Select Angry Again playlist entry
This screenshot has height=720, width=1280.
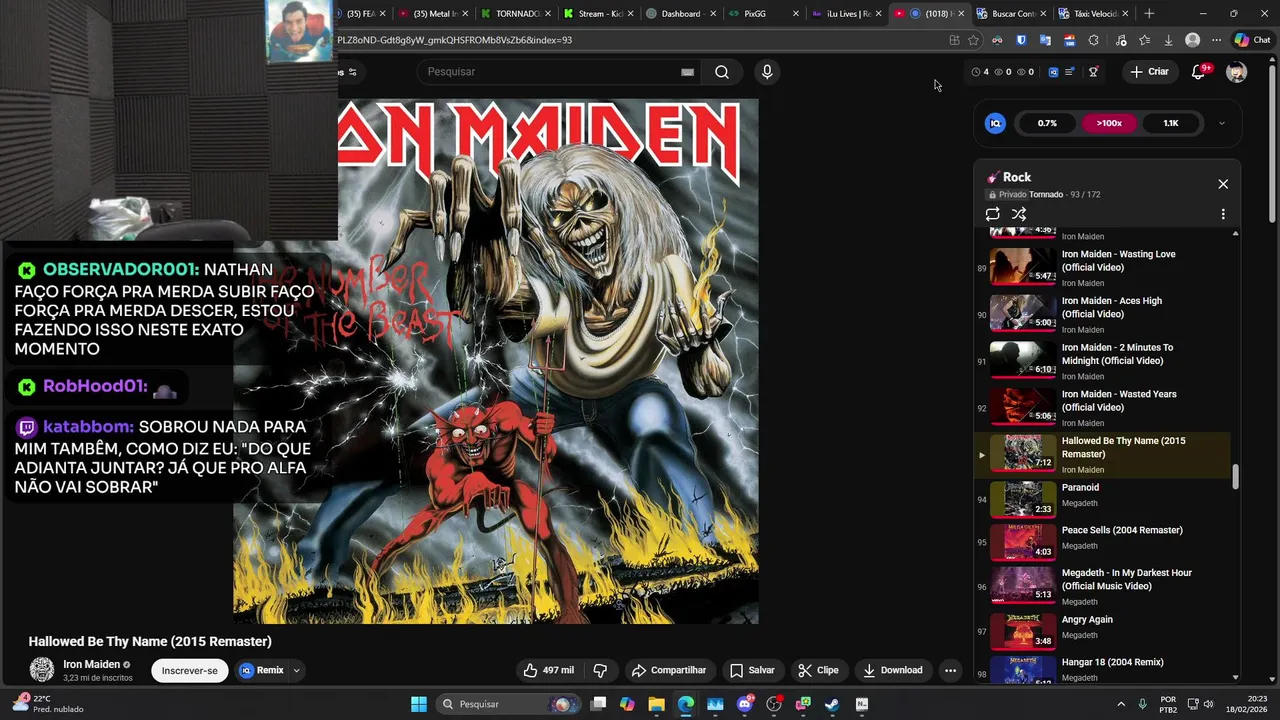[x=1102, y=630]
